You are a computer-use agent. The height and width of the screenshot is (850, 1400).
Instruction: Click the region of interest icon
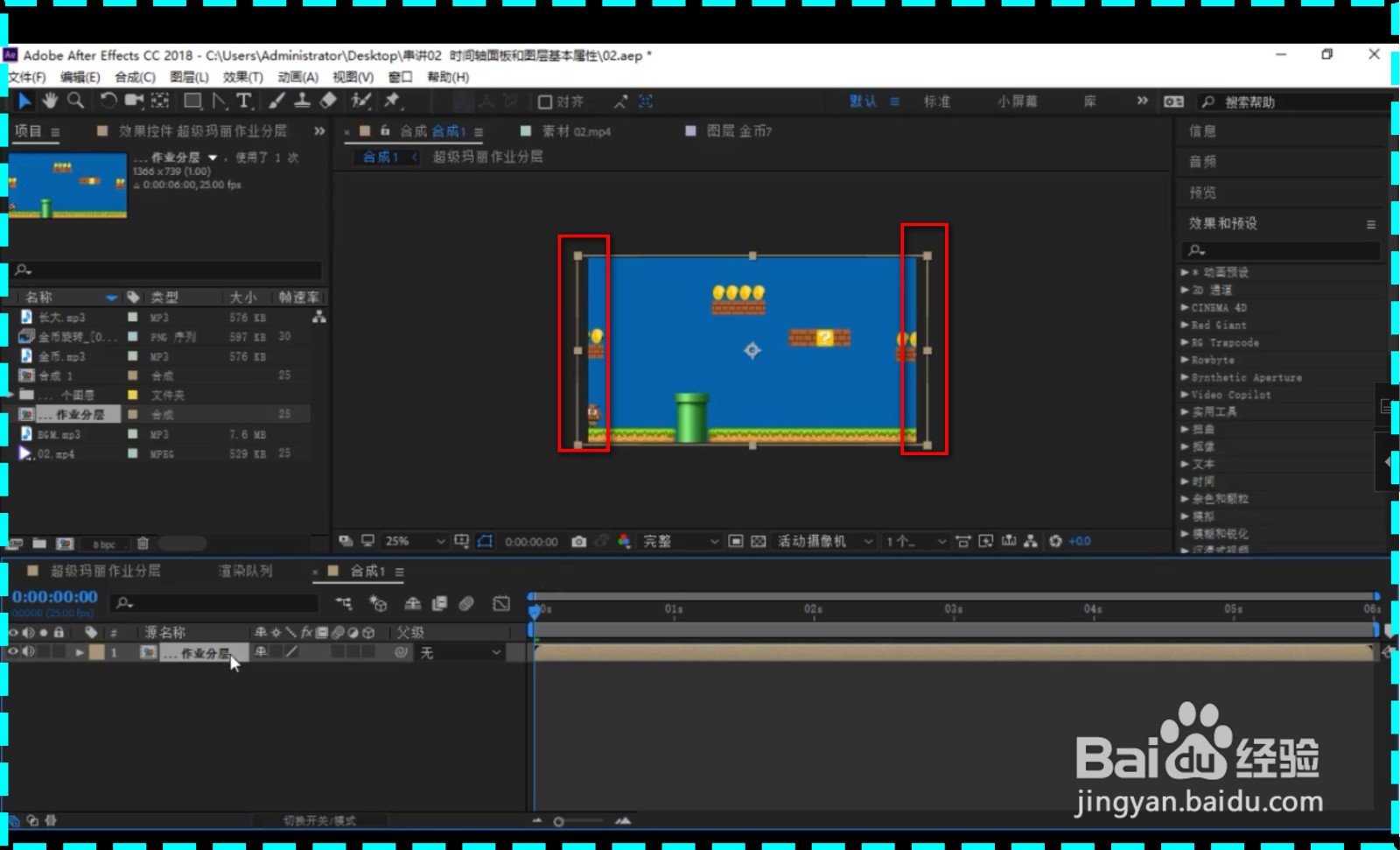[737, 542]
